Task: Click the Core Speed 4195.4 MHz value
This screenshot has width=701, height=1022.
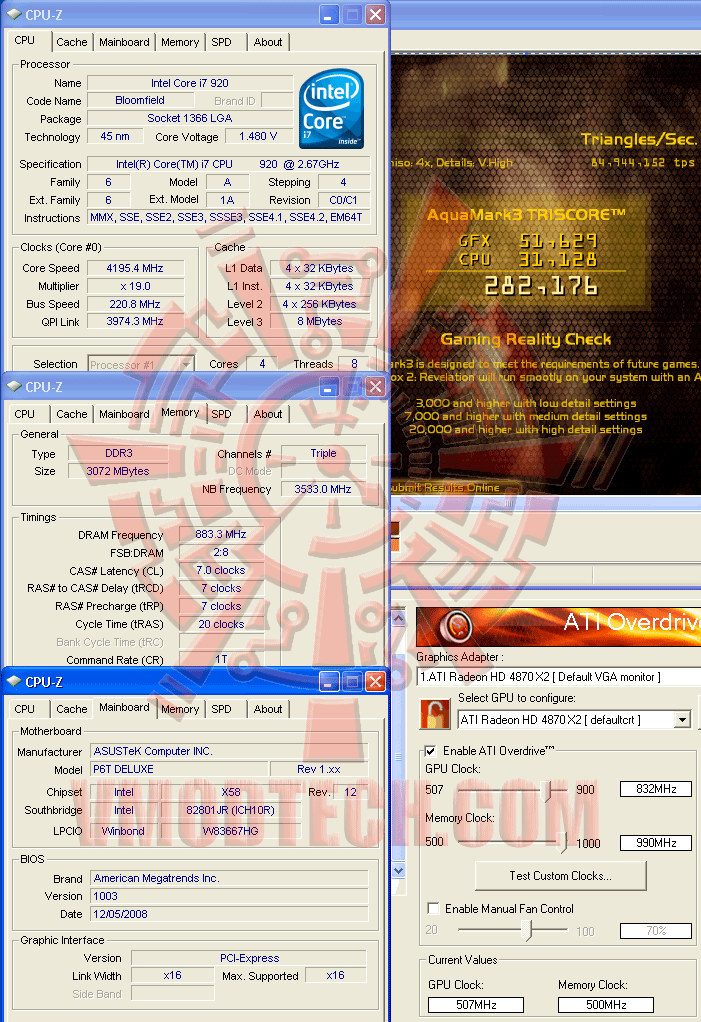Action: (x=136, y=268)
